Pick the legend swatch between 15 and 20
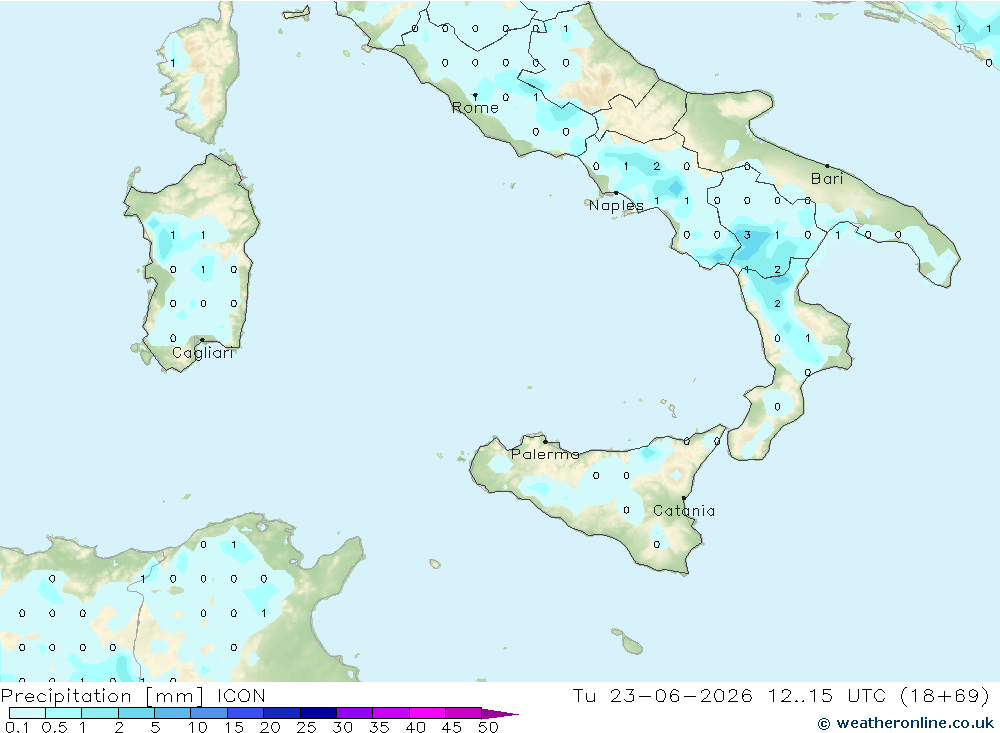 pos(246,713)
